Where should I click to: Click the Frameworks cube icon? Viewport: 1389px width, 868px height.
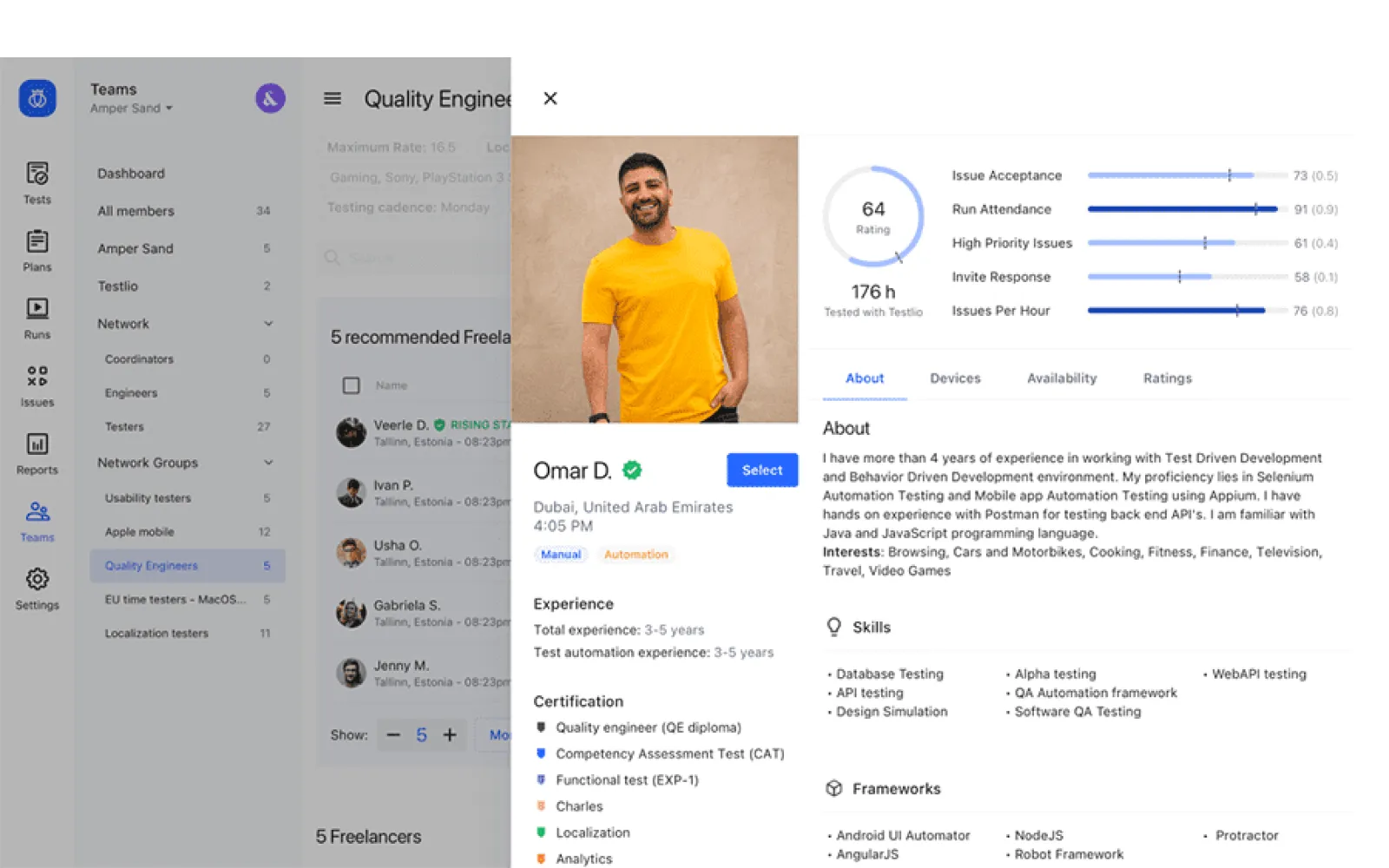(x=834, y=788)
